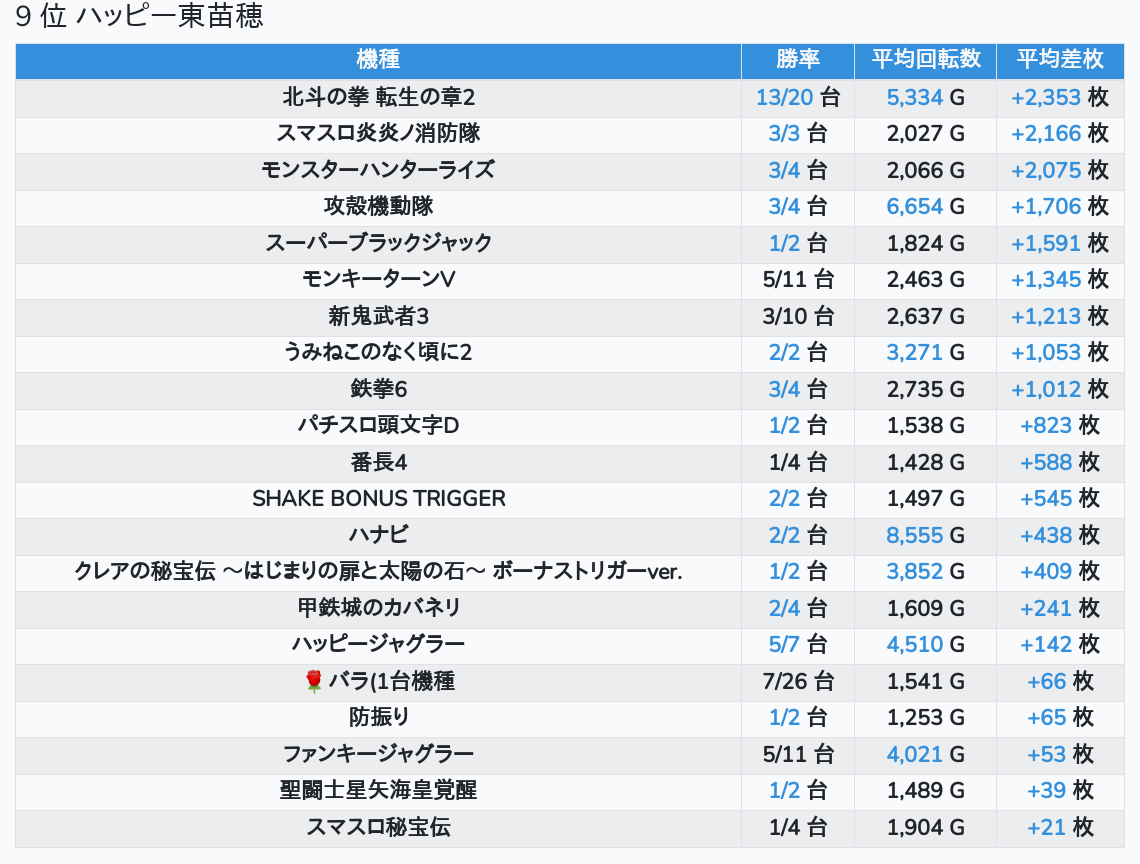Image resolution: width=1140 pixels, height=864 pixels.
Task: Open the 4,021 spins link for ファンキージャグラー
Action: pos(914,755)
